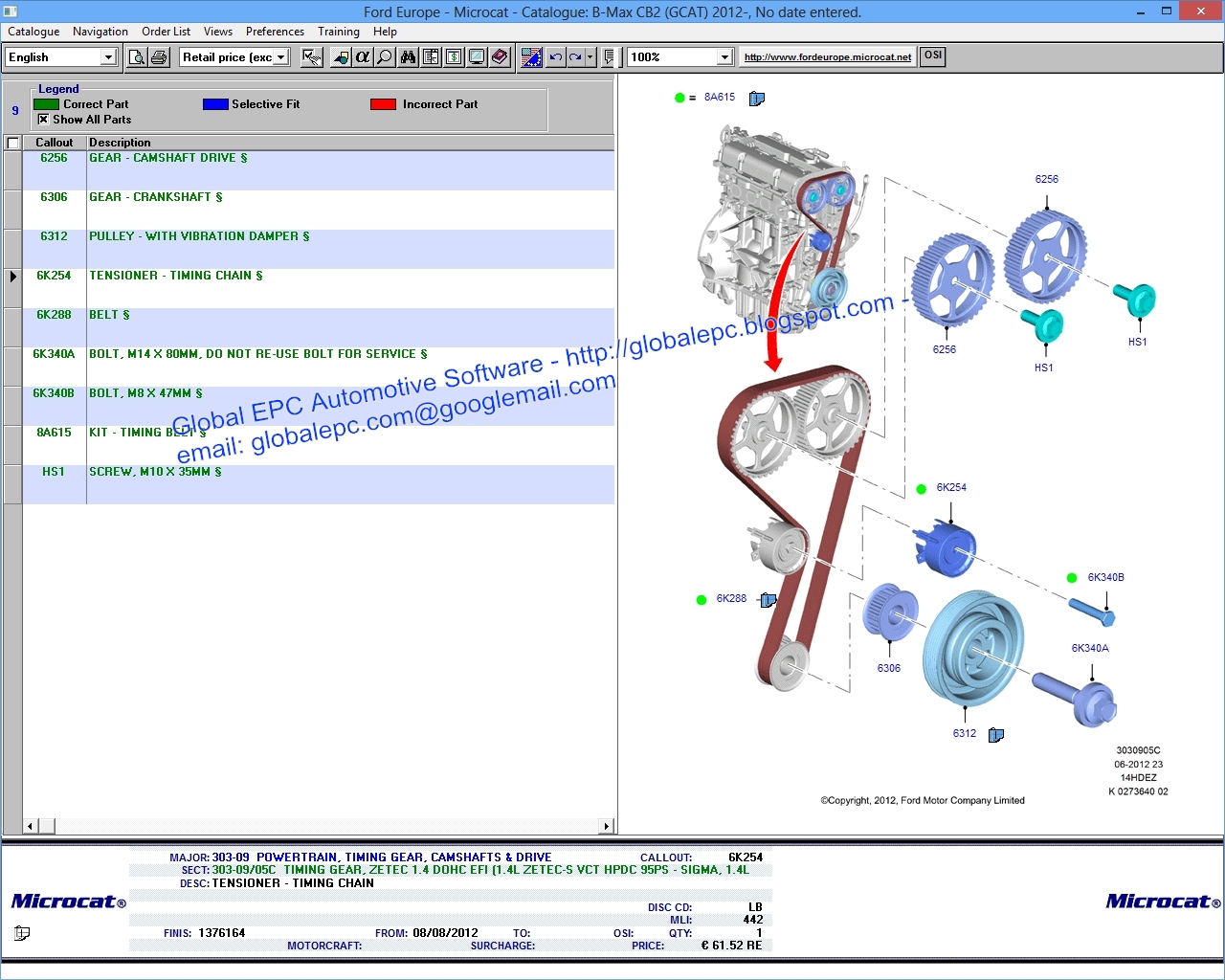Open the window system menu icon
Screen dimensions: 1225x980
(11, 12)
